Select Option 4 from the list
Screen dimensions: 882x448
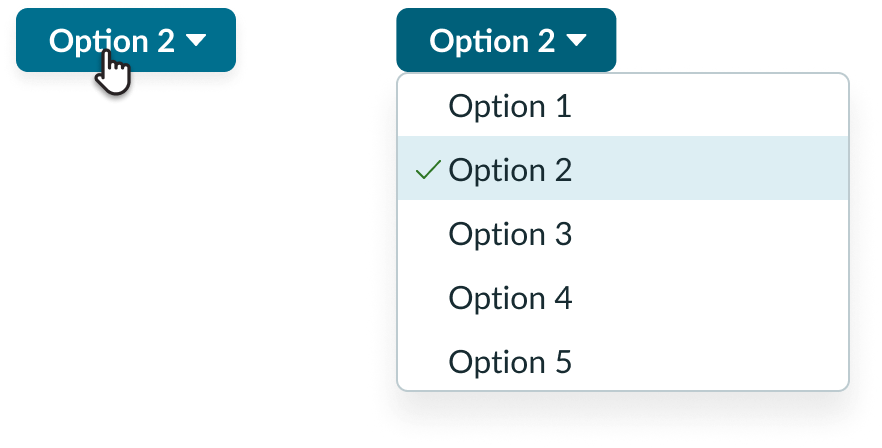click(x=510, y=298)
